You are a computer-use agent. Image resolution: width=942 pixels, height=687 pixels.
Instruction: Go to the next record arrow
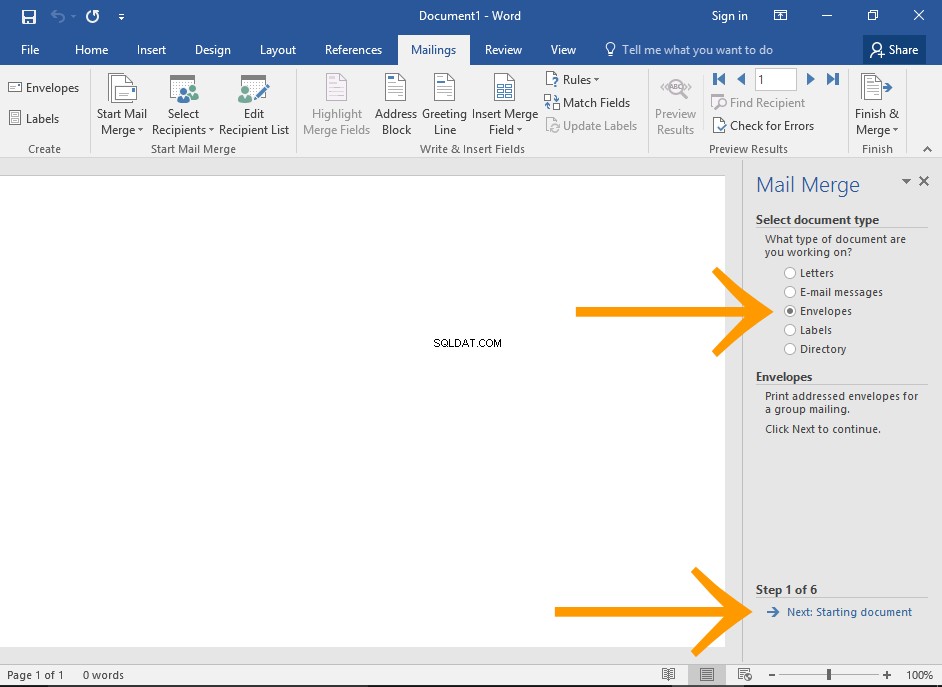(x=810, y=79)
